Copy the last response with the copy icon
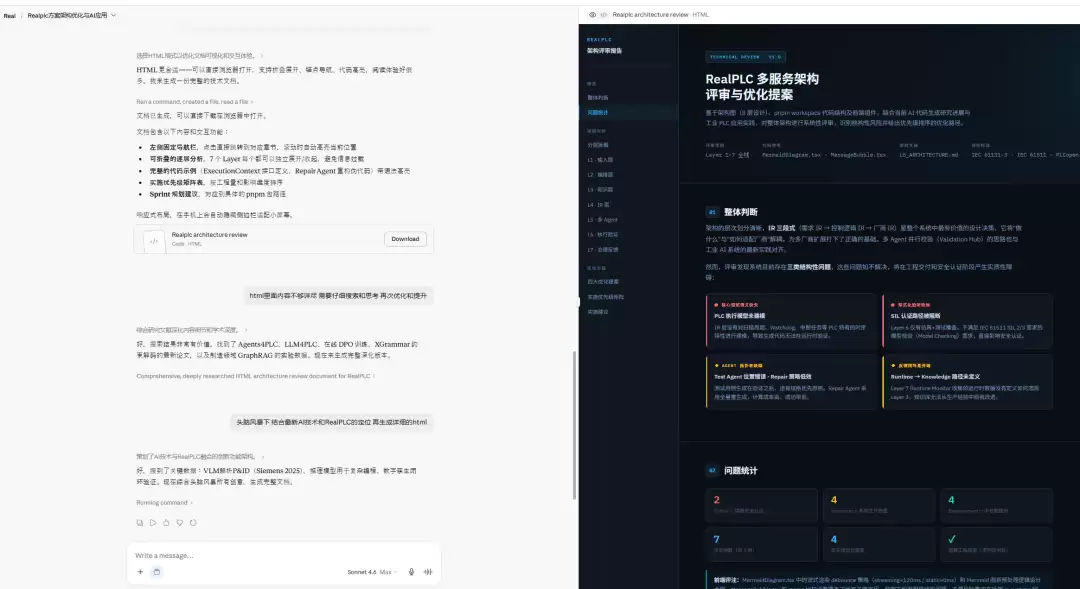1080x589 pixels. point(140,523)
